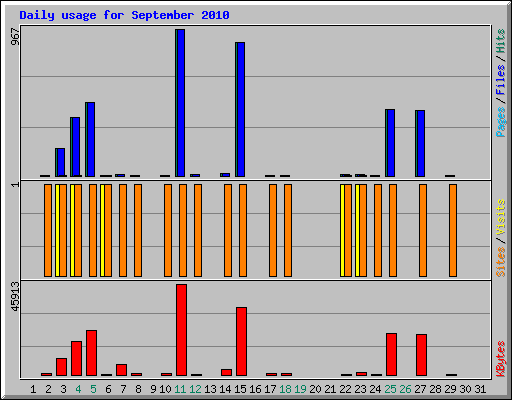Click the x-axis day label "28"
Screen dimensions: 512x400
click(x=435, y=389)
